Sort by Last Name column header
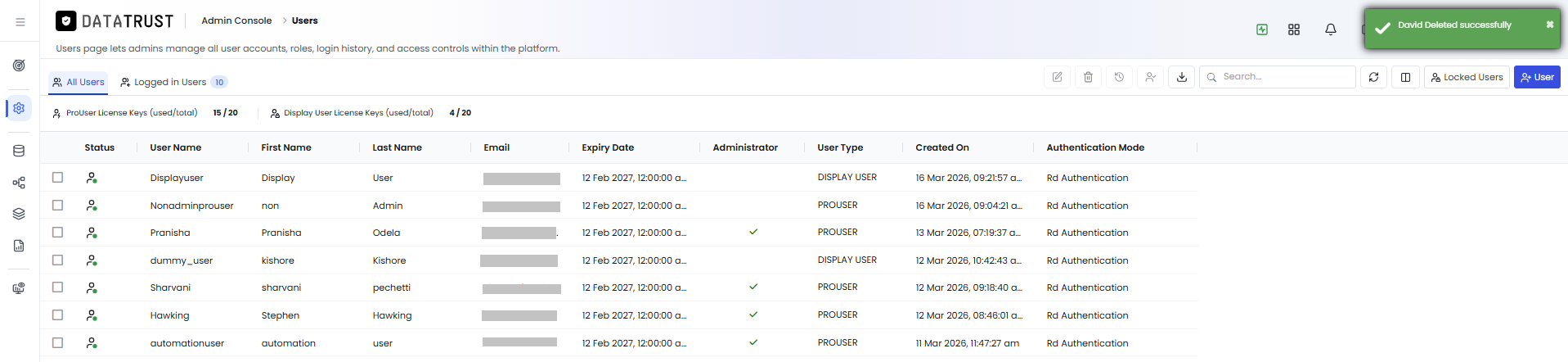 (397, 147)
